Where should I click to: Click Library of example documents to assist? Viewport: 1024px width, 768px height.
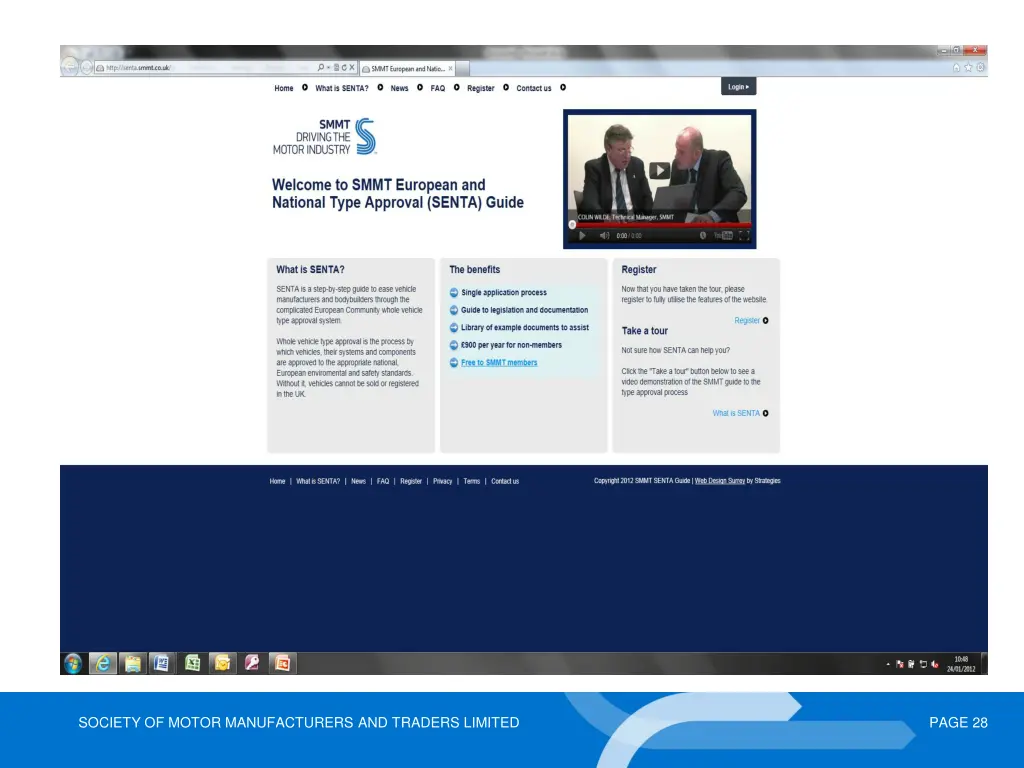(525, 328)
